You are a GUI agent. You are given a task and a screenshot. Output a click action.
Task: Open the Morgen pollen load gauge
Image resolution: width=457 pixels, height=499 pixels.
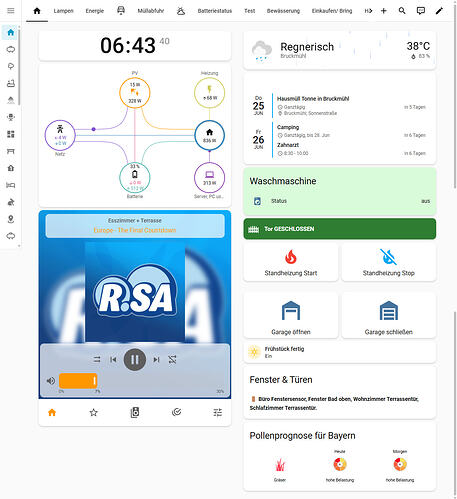(400, 464)
